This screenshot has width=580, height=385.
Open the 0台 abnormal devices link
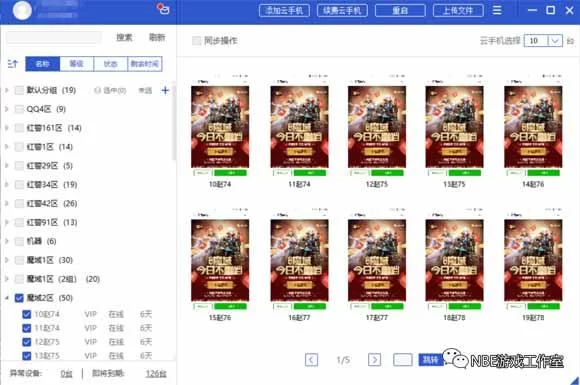coord(66,374)
